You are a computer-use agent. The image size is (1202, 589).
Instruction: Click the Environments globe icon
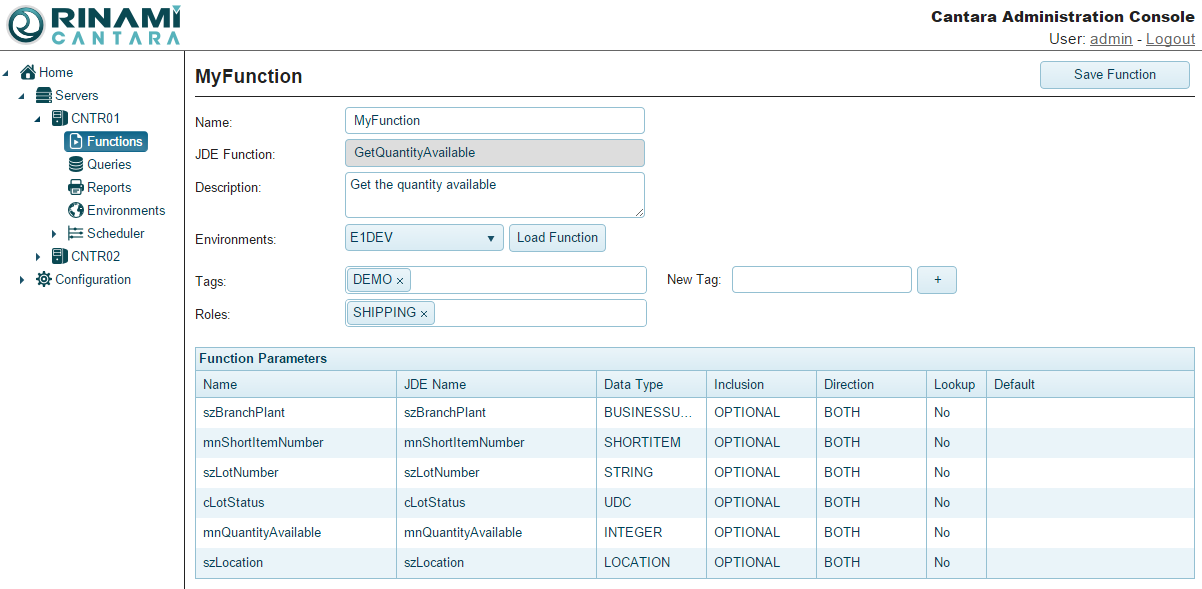click(76, 210)
